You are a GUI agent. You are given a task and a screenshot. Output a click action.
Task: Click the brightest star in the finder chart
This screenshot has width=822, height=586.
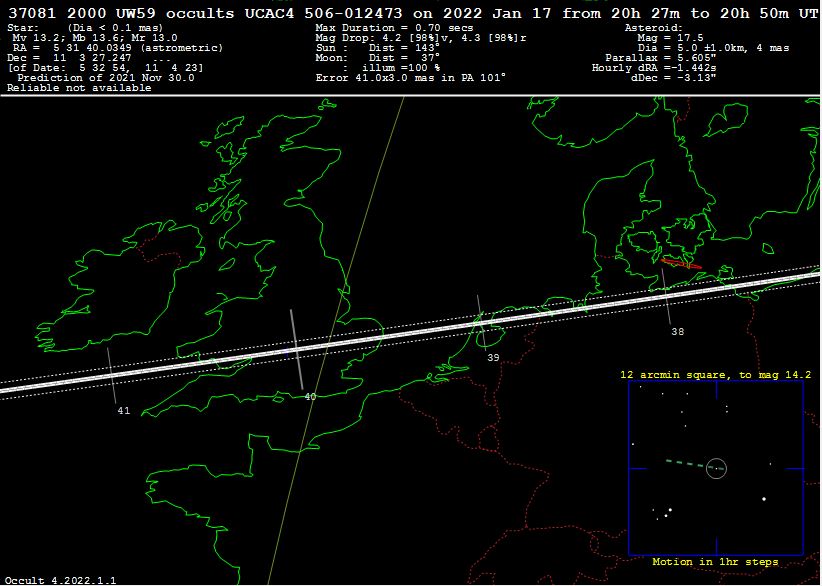click(x=764, y=499)
